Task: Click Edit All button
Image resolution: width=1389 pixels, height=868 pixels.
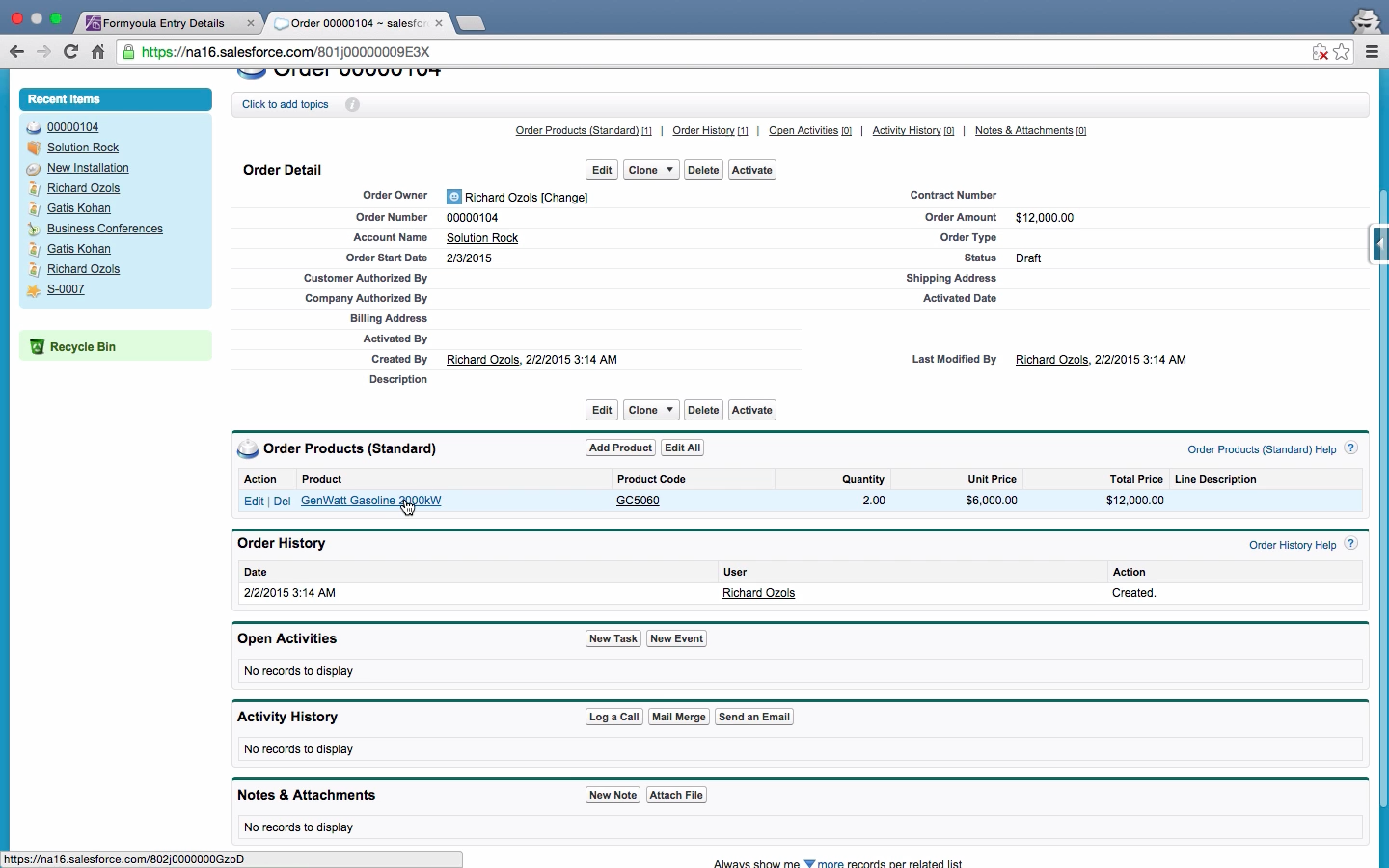Action: pos(683,448)
